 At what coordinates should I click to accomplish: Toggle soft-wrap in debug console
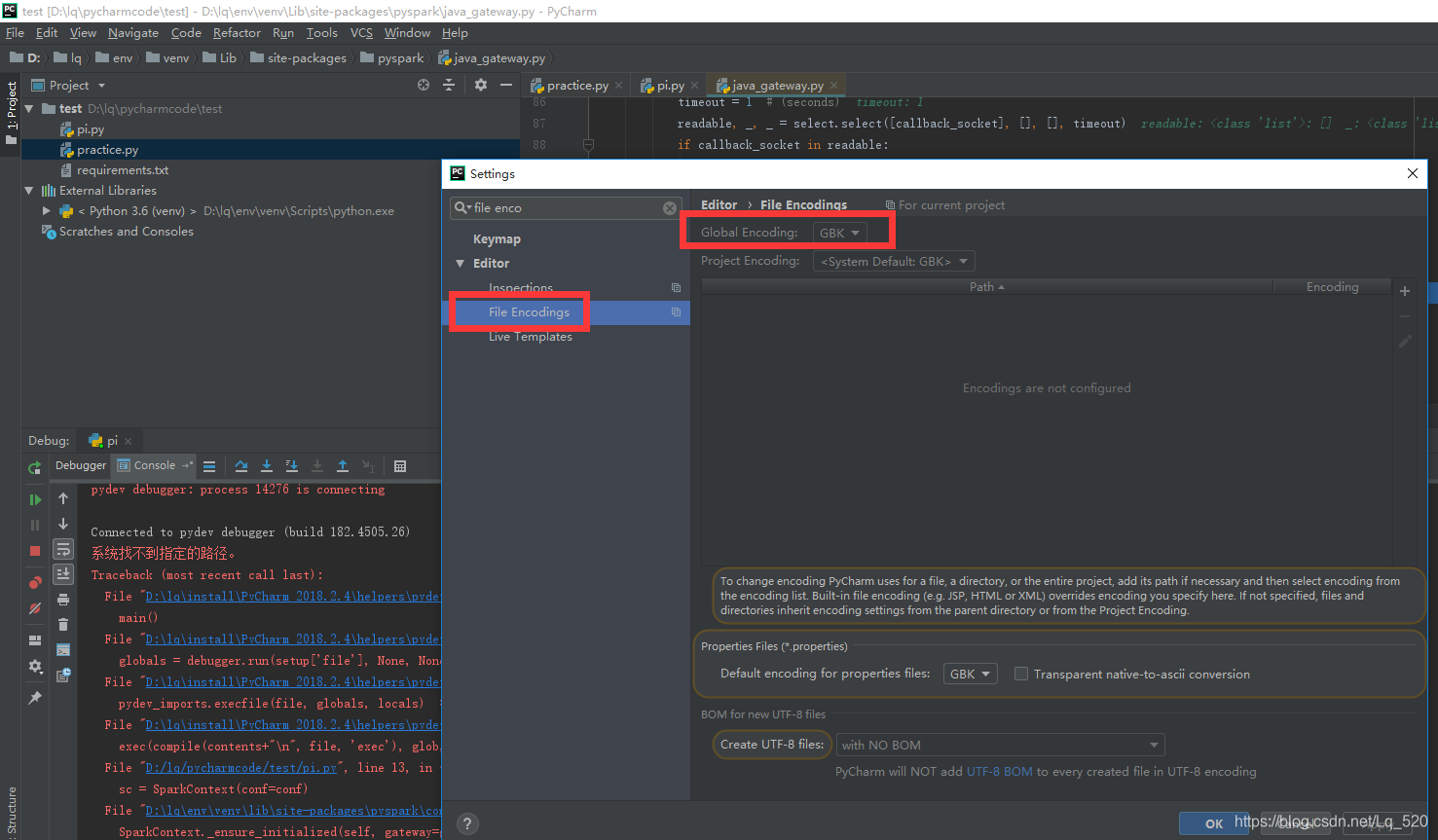[x=63, y=549]
